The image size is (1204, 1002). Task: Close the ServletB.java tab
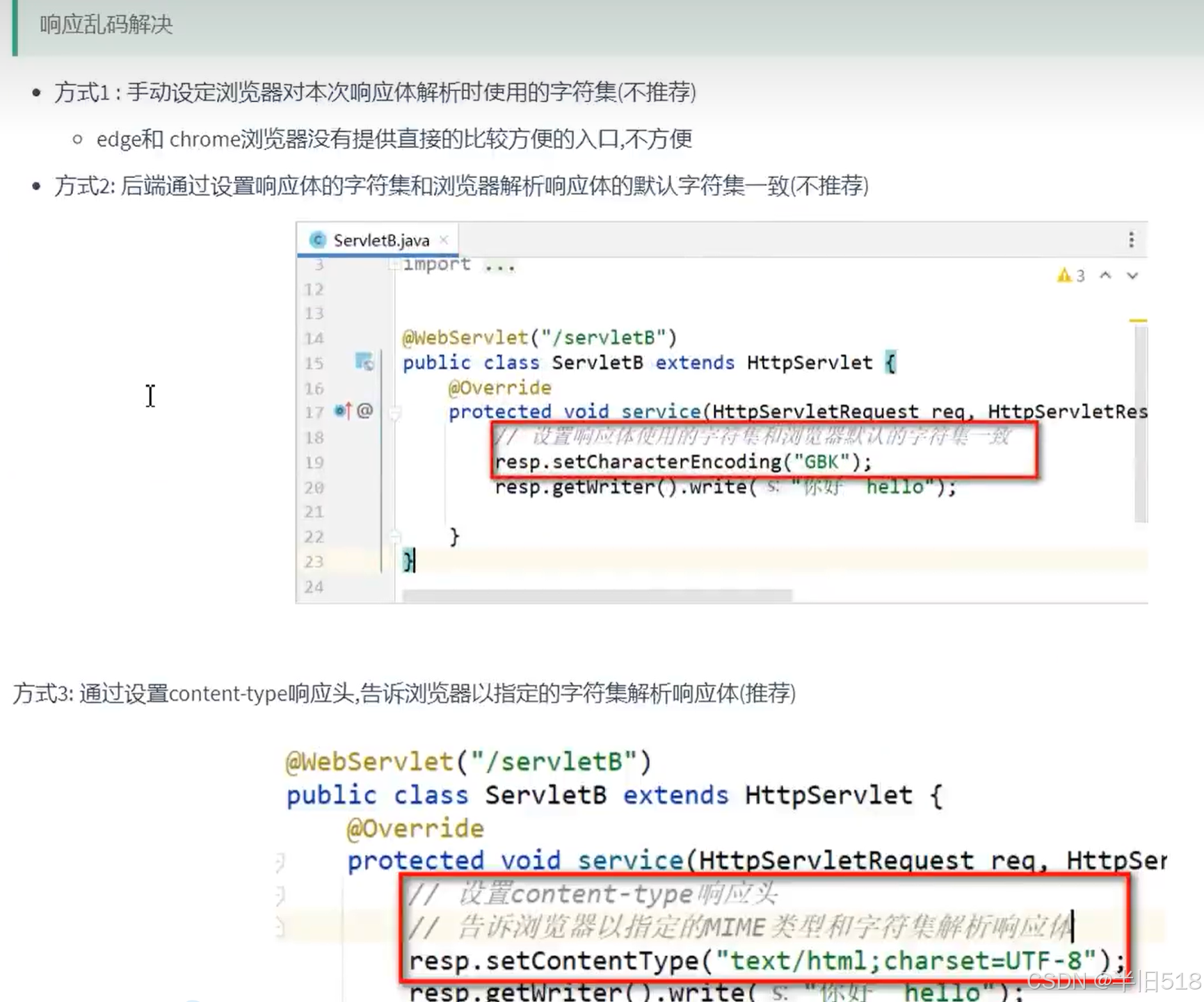pos(444,240)
